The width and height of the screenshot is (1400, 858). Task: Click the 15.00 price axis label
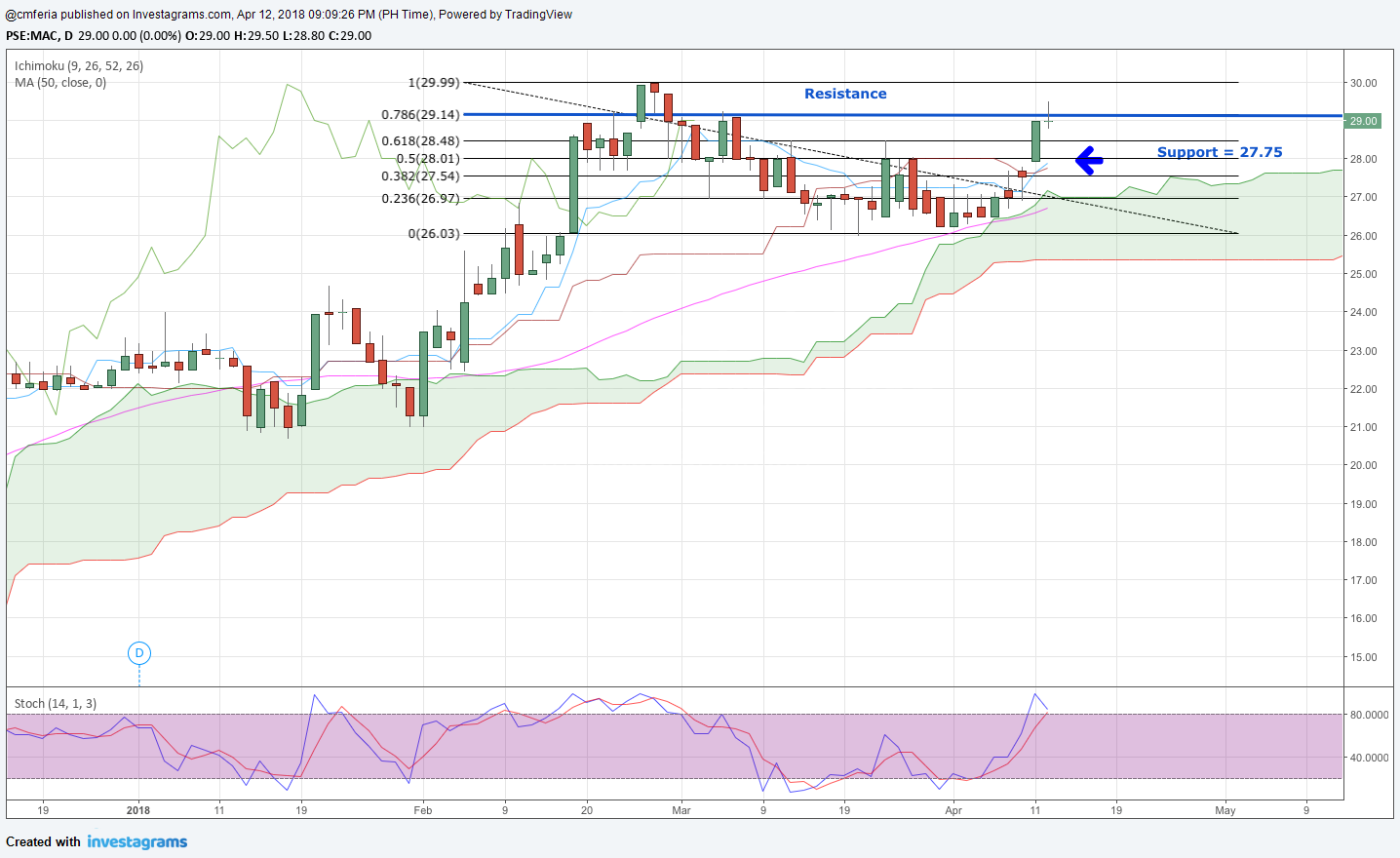[x=1363, y=657]
